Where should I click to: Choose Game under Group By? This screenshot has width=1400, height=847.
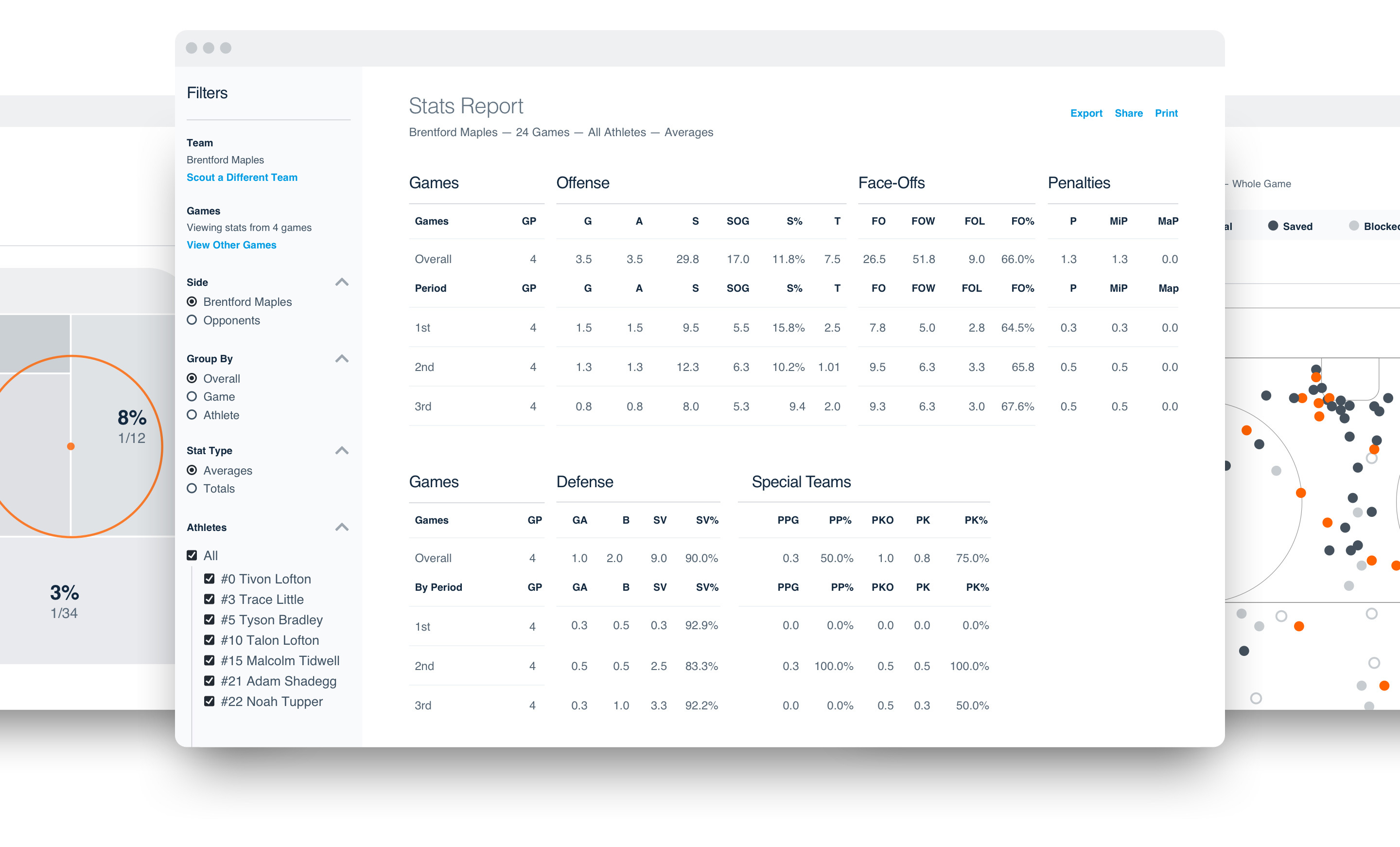pos(192,397)
